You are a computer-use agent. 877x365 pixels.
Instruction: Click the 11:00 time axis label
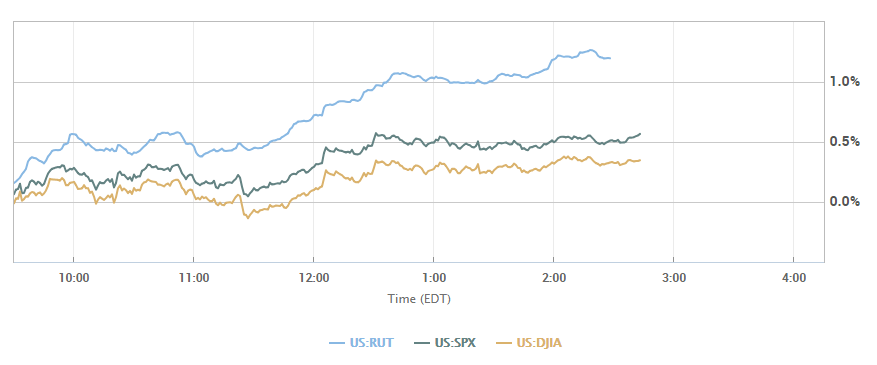[194, 277]
